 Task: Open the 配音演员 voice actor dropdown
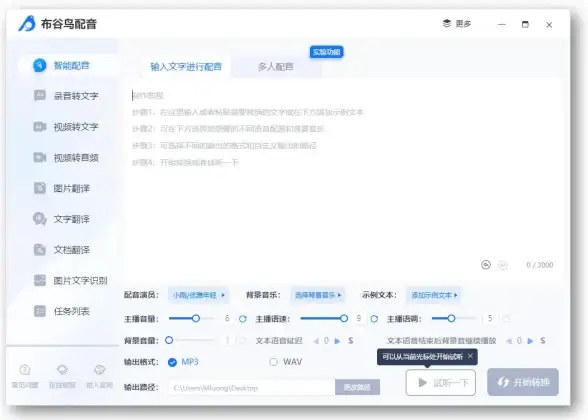[x=198, y=295]
